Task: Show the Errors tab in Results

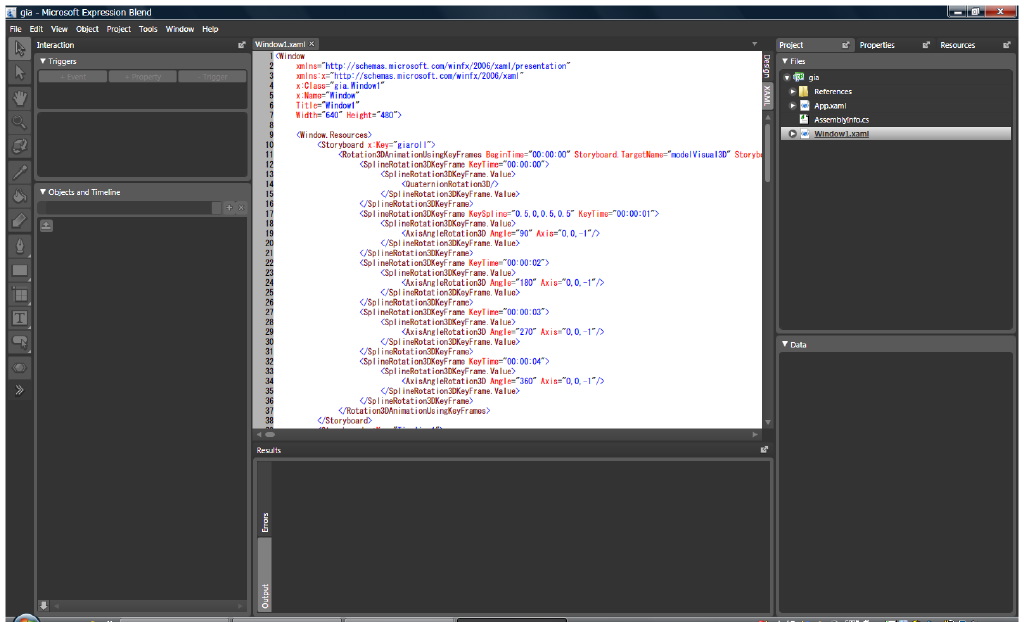Action: point(265,522)
